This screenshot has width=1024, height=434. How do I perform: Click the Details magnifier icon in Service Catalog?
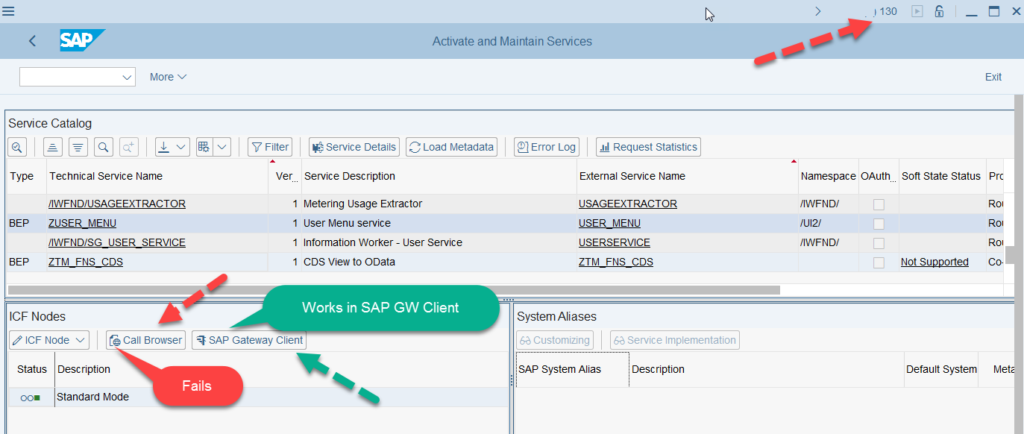[16, 147]
